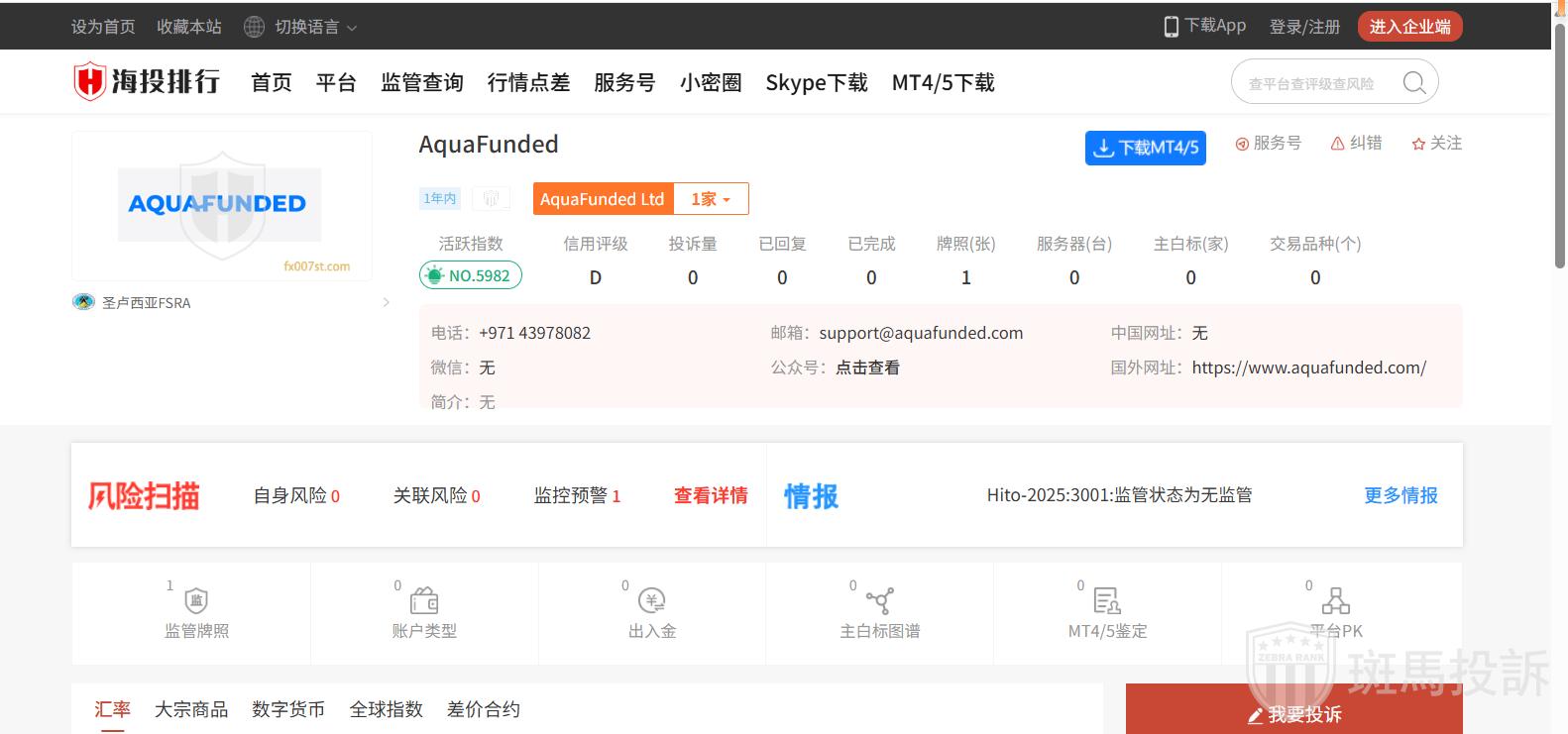Viewport: 1568px width, 734px height.
Task: Expand the 圣卢西亚FSRA regulator arrow
Action: pyautogui.click(x=386, y=303)
